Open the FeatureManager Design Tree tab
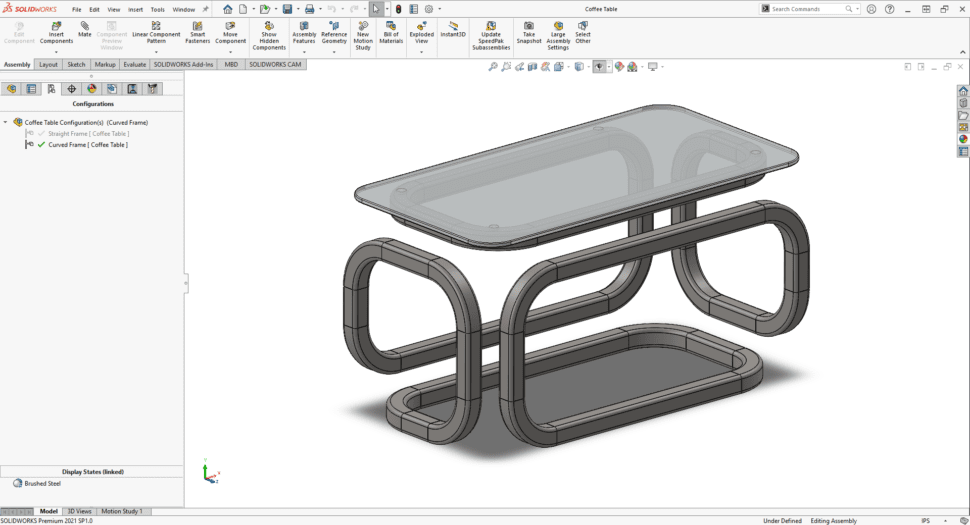This screenshot has width=970, height=525. [11, 89]
